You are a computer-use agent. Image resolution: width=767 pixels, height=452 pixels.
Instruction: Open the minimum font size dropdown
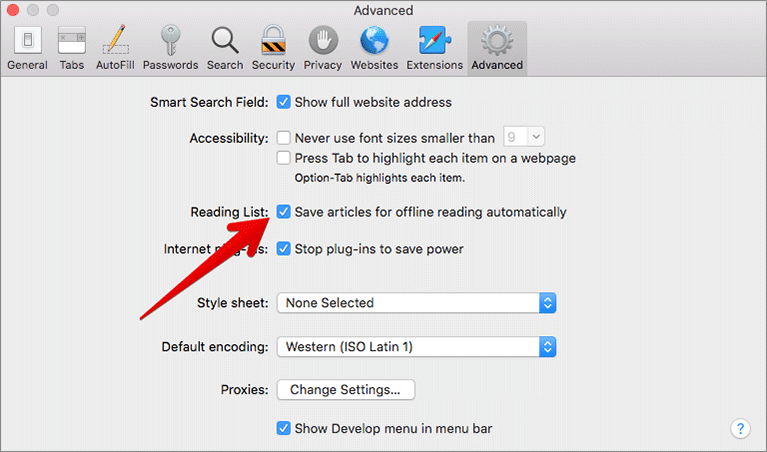click(524, 137)
